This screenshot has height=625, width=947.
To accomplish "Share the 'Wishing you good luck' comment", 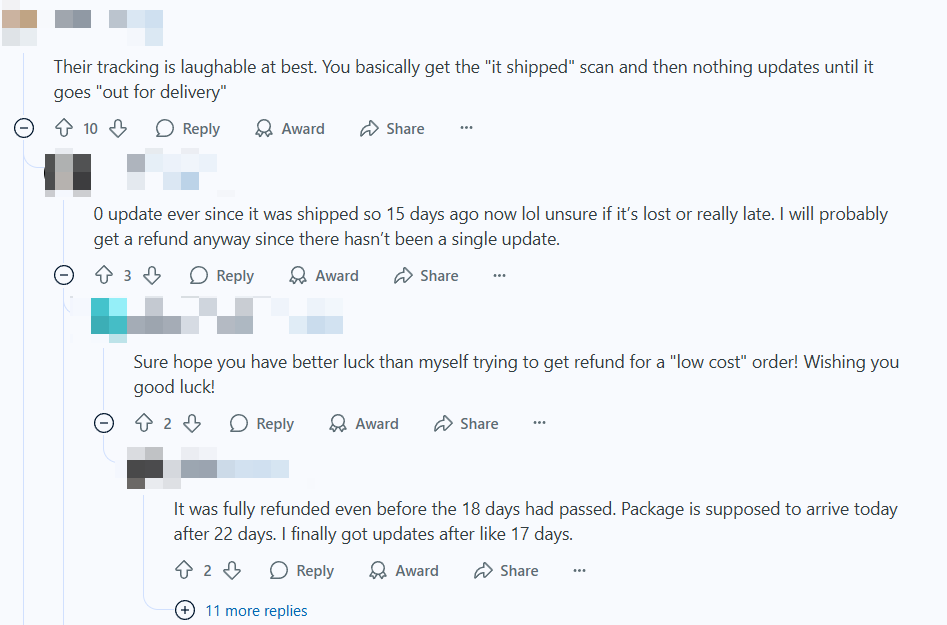I will pos(465,423).
